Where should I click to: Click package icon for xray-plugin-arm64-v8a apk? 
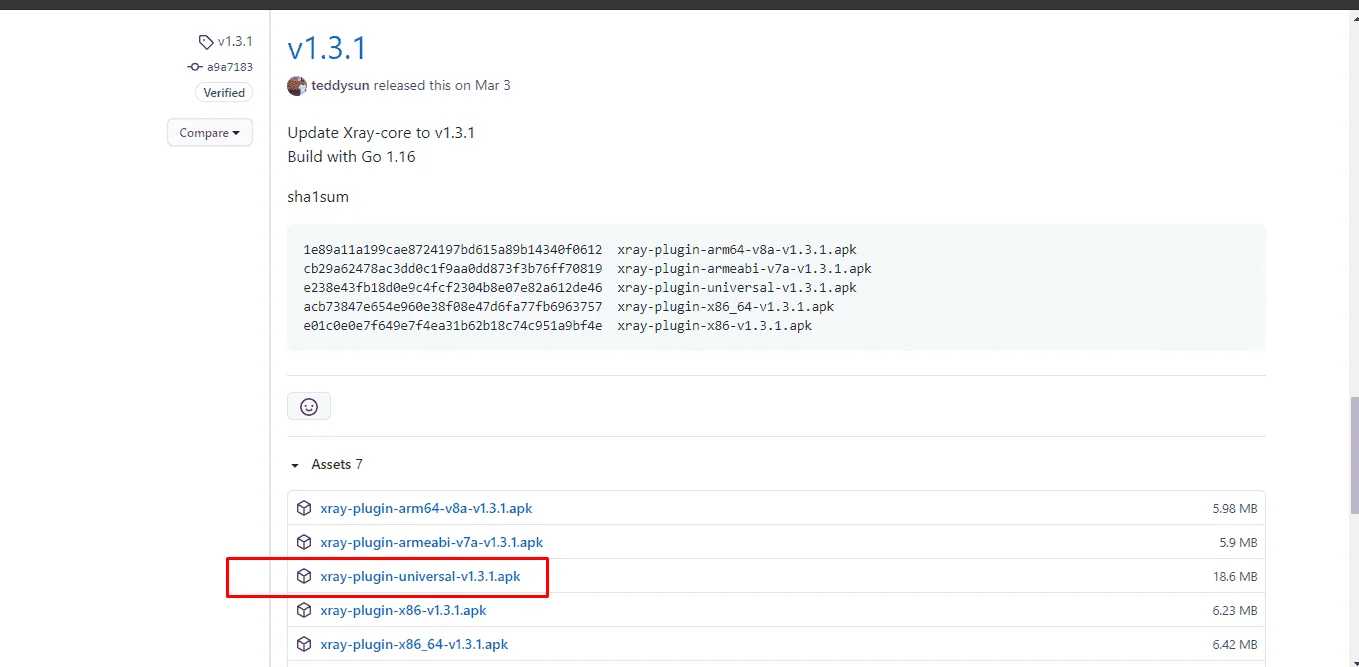(304, 508)
